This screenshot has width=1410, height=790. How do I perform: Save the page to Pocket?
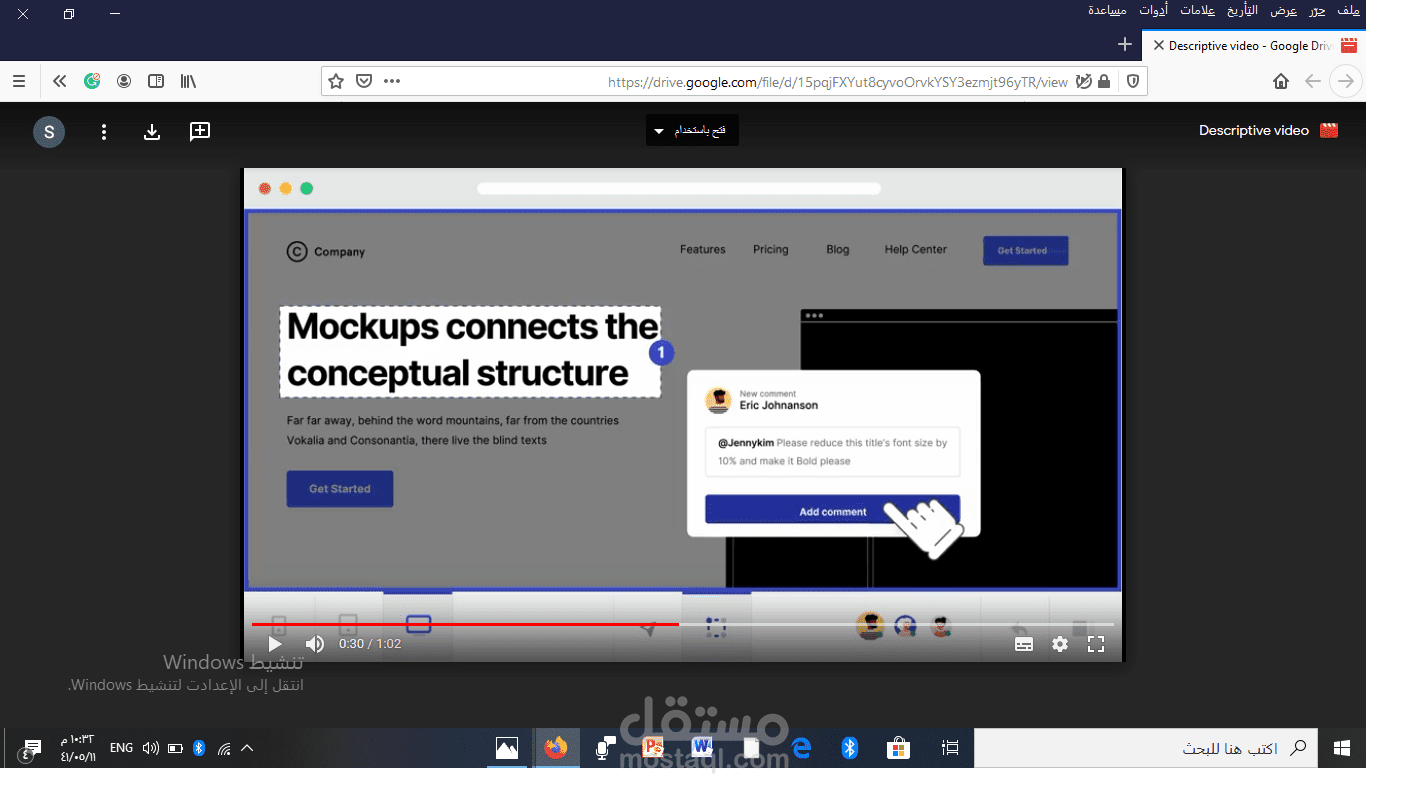pyautogui.click(x=364, y=81)
